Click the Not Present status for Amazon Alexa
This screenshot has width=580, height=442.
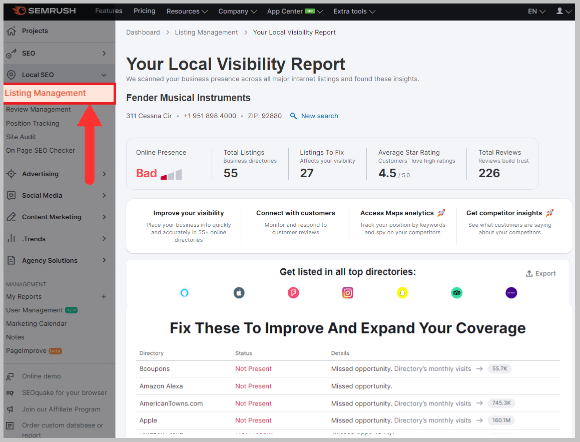pyautogui.click(x=253, y=386)
